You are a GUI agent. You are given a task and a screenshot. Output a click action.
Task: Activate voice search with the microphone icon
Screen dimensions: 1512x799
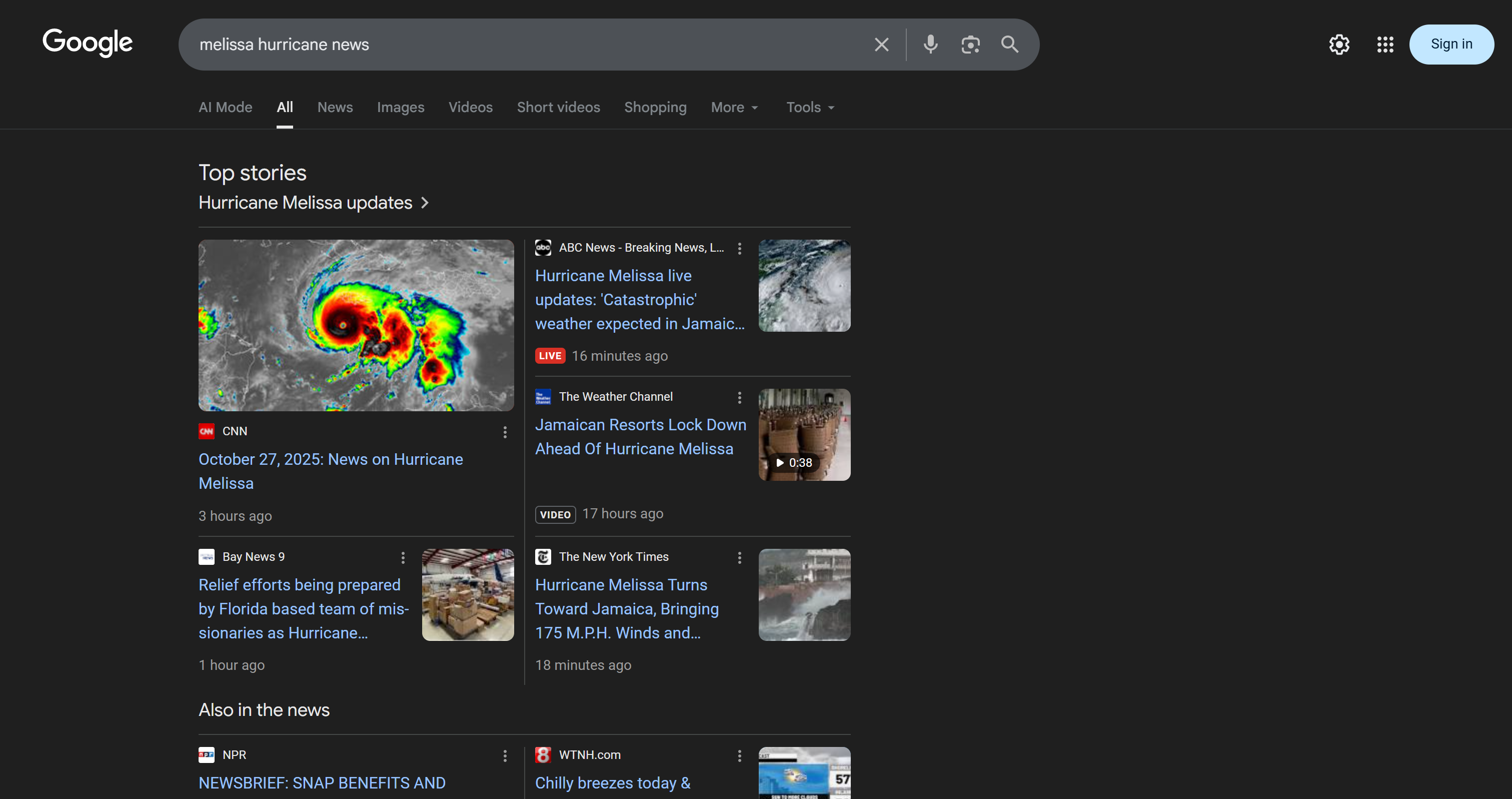pyautogui.click(x=930, y=44)
